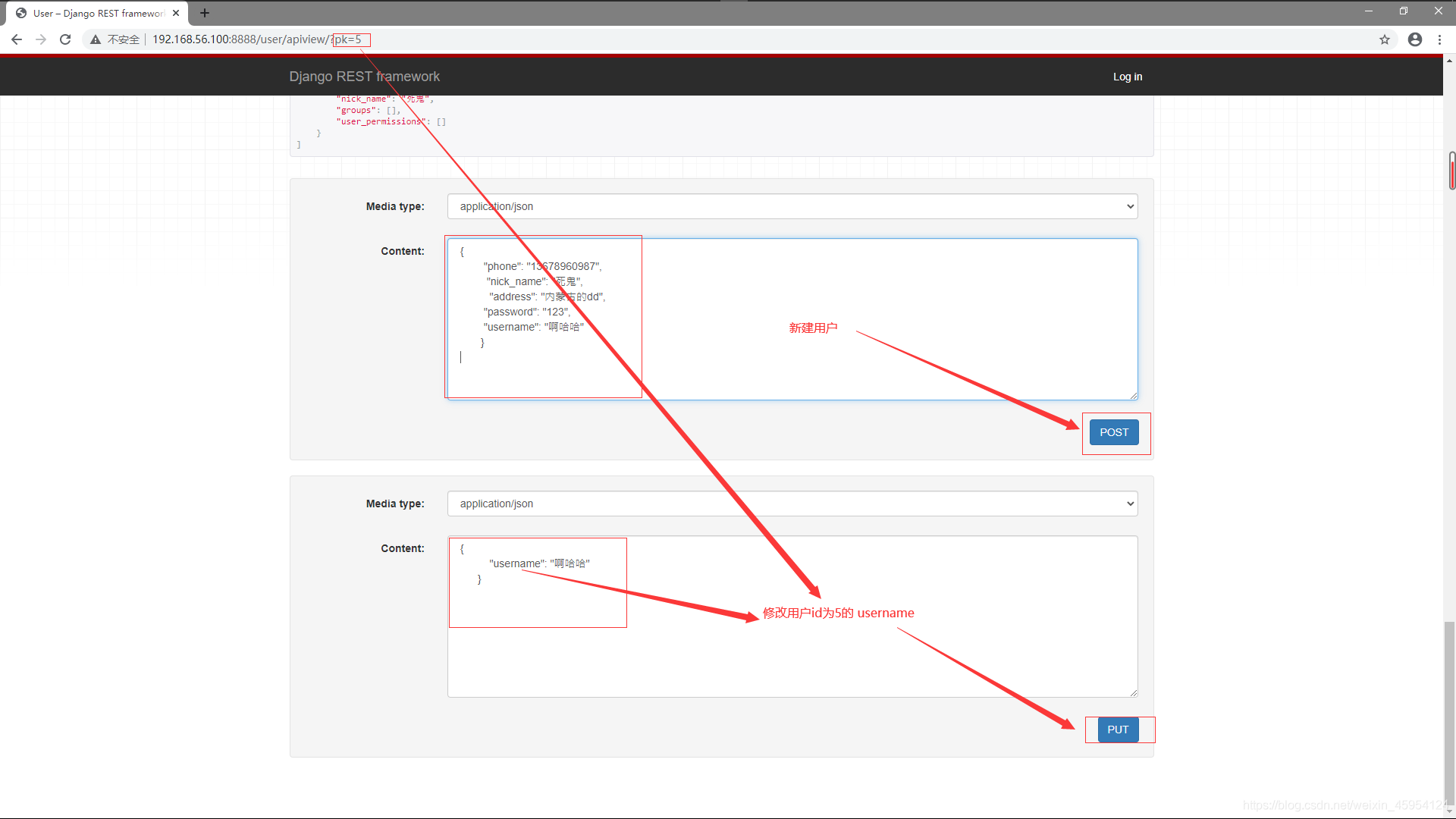Bookmark this page with the star icon
Screen dimensions: 1456x819
pos(1385,39)
